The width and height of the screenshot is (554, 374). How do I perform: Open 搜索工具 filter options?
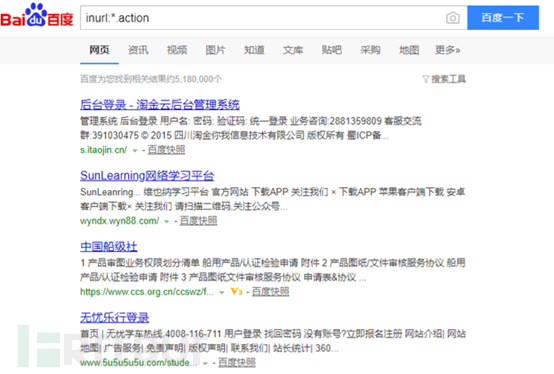(x=448, y=79)
